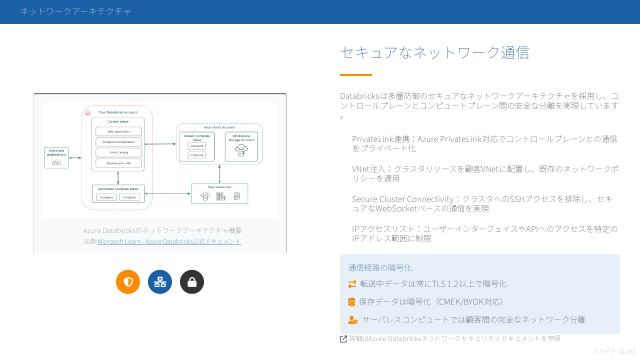The height and width of the screenshot is (360, 640).
Task: Click the Control plane label in diagram
Action: (x=118, y=122)
